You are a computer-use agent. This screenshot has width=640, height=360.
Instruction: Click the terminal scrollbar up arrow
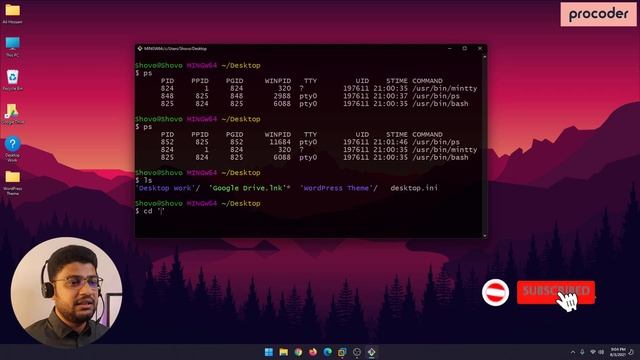(x=484, y=57)
